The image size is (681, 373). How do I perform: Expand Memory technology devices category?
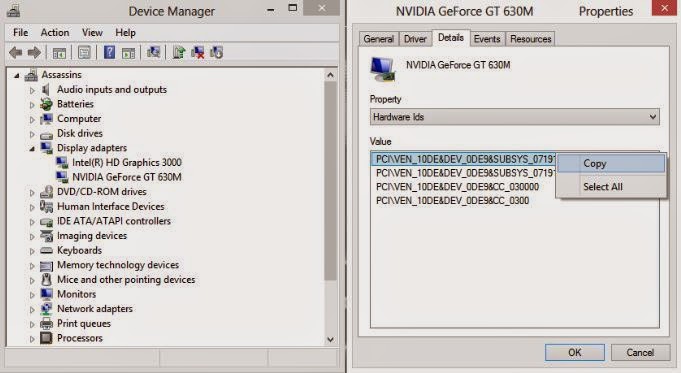point(32,266)
